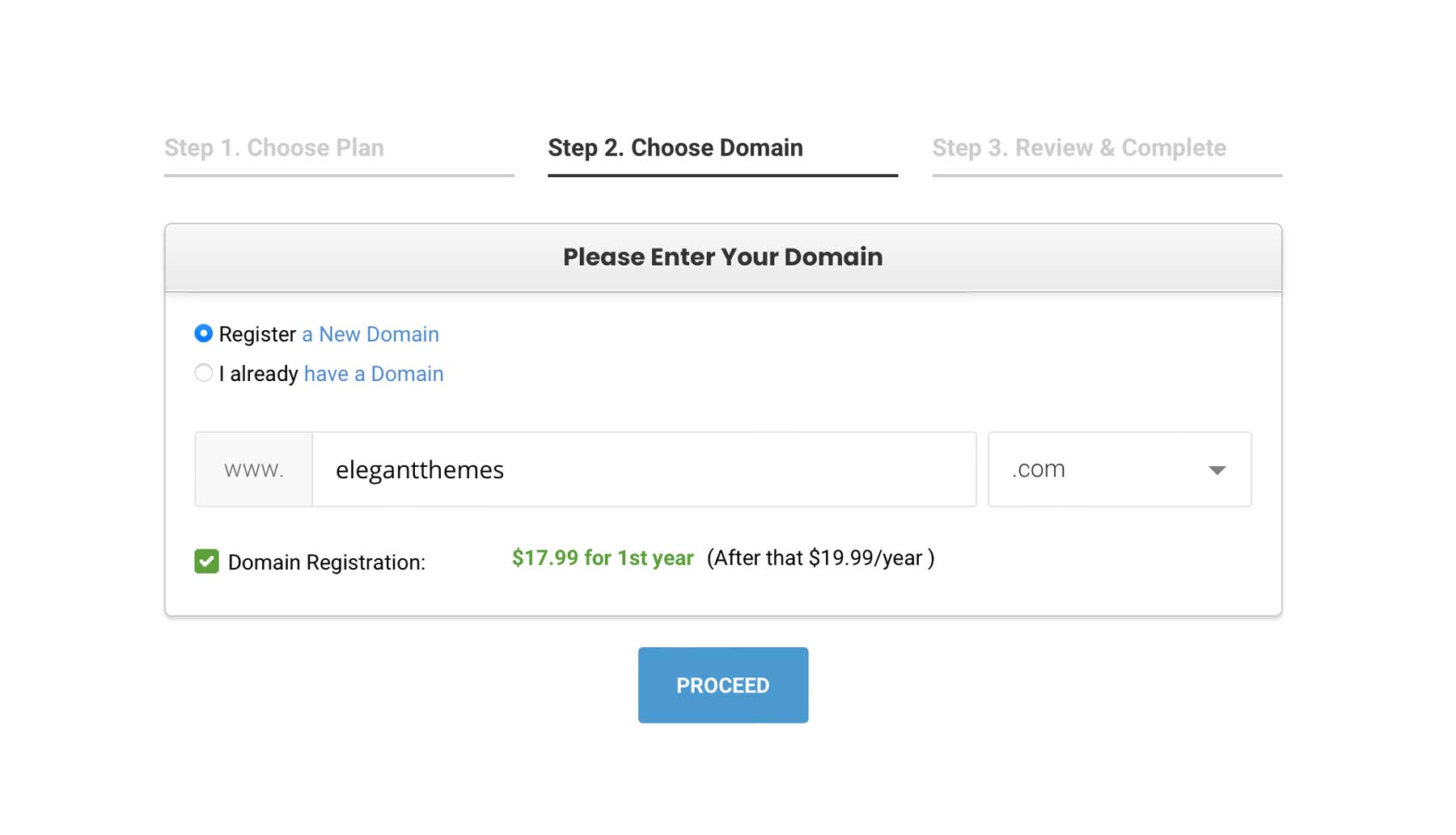
Task: Open the "a New Domain" link
Action: 370,333
